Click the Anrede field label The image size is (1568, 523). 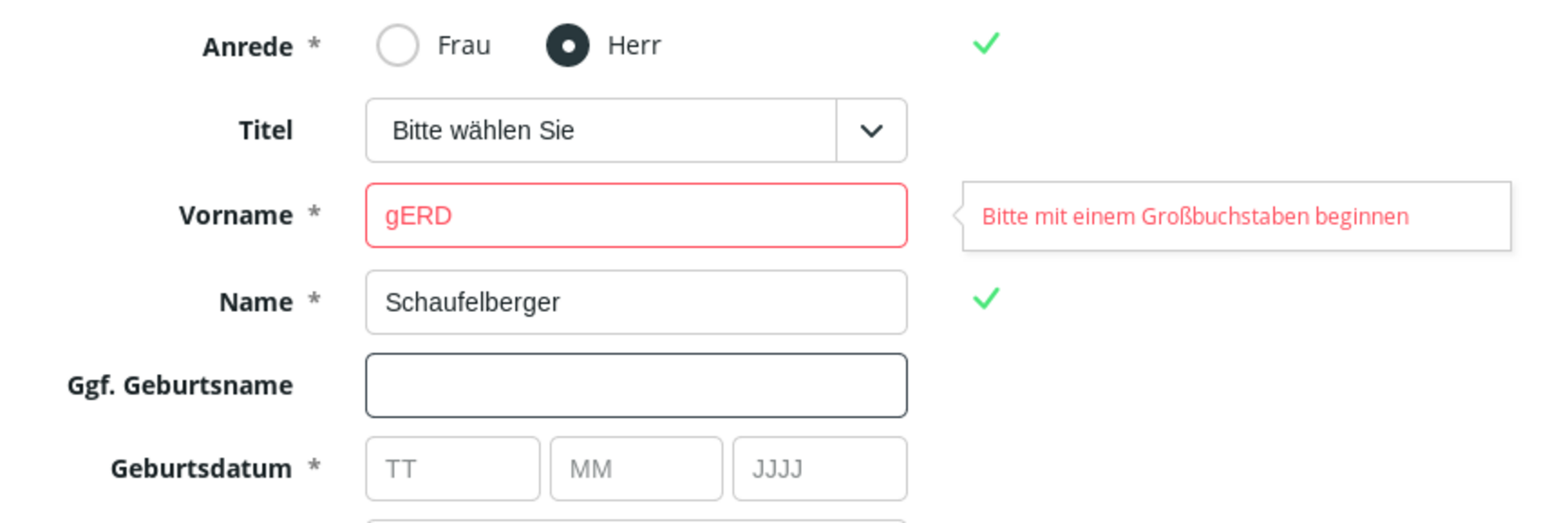coord(248,47)
